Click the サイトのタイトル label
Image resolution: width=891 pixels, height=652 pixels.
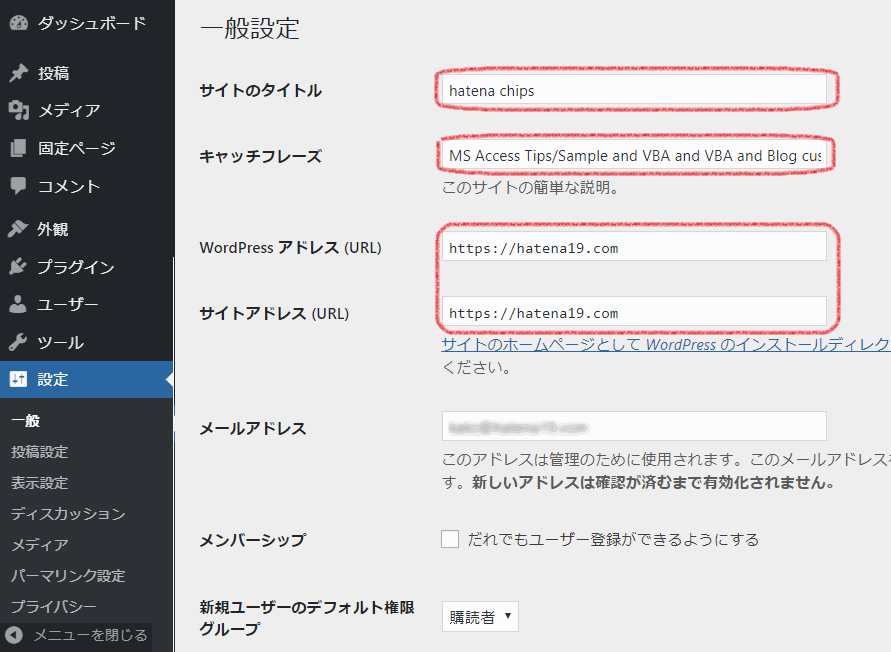click(x=260, y=90)
